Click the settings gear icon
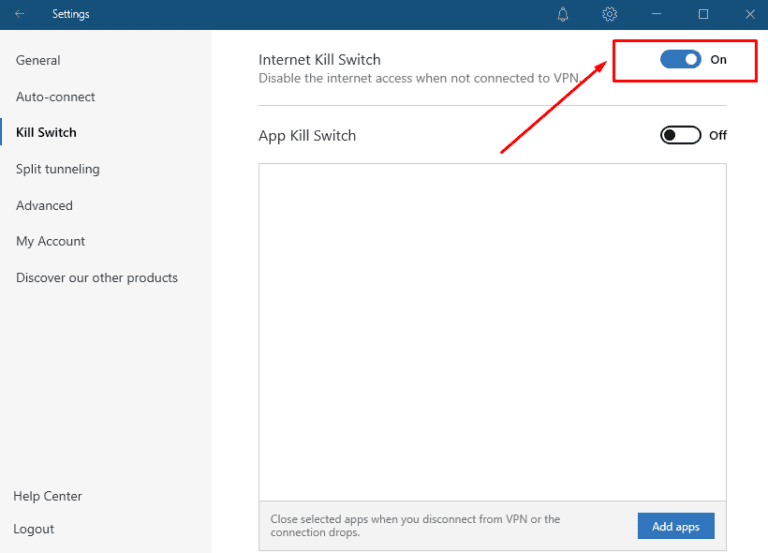Screen dimensions: 768x553 pyautogui.click(x=610, y=14)
